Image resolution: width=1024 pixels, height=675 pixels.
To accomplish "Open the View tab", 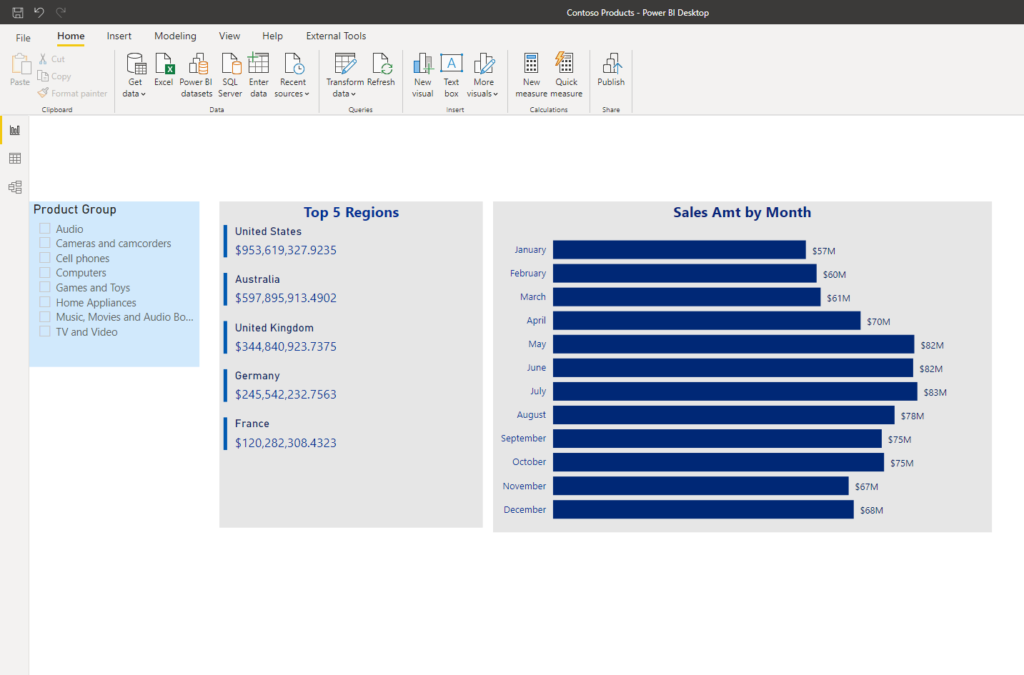I will [x=229, y=36].
